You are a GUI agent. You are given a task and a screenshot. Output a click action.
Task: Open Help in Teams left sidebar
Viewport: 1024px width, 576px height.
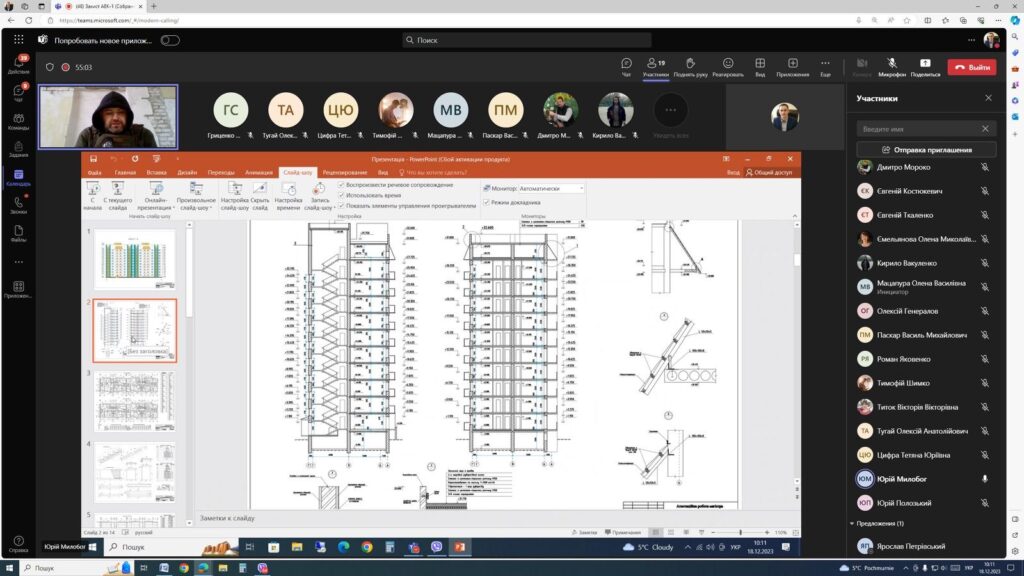(18, 544)
